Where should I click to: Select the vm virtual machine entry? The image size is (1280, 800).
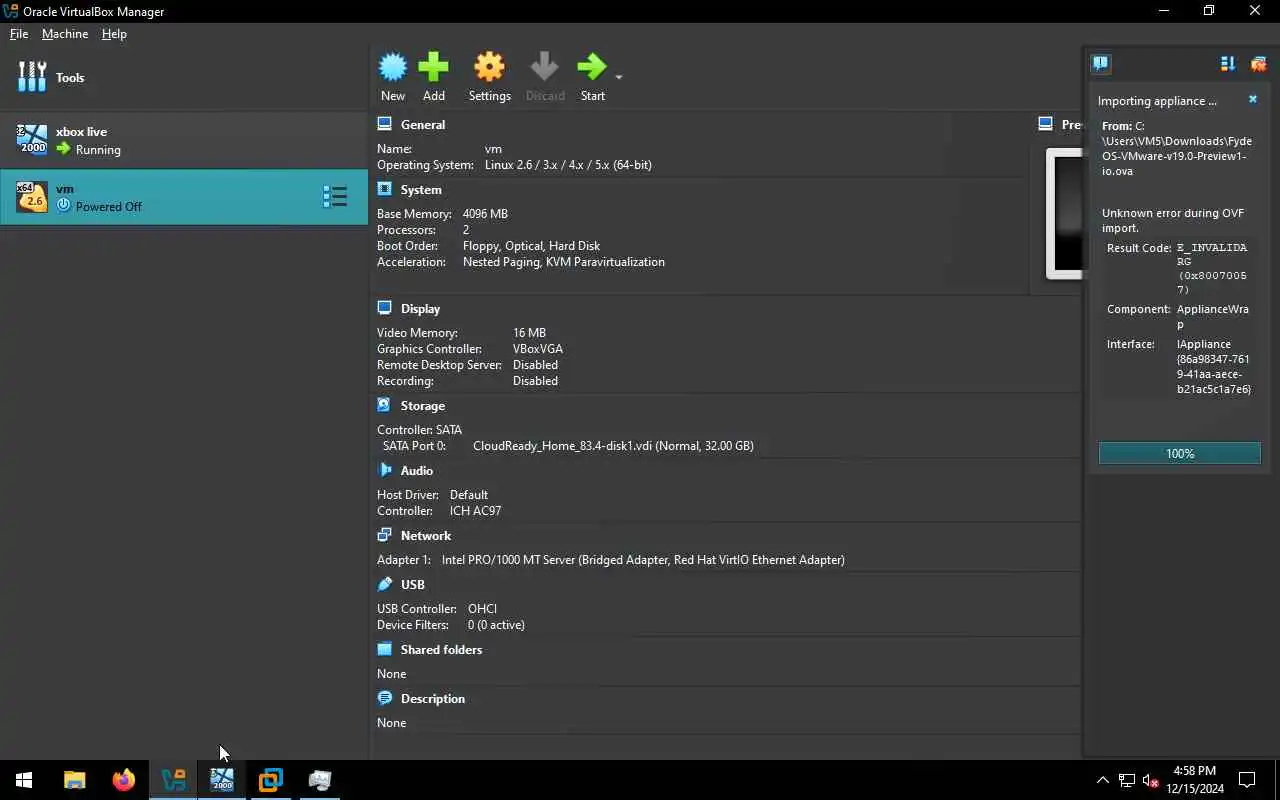[x=184, y=197]
